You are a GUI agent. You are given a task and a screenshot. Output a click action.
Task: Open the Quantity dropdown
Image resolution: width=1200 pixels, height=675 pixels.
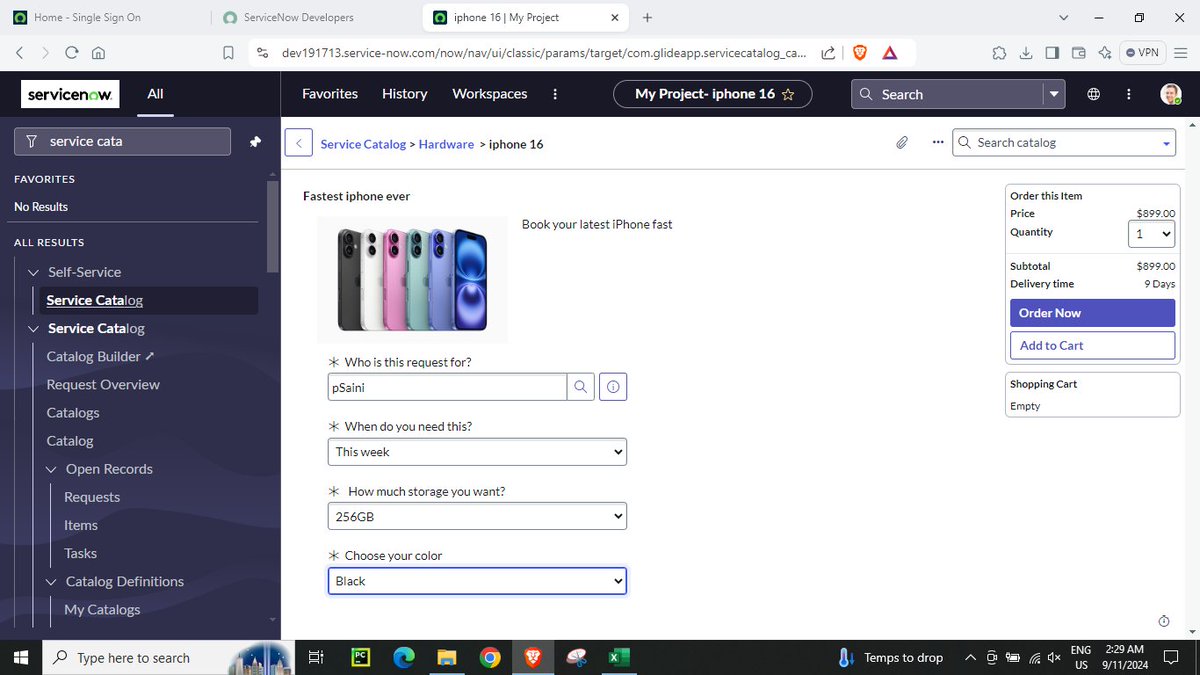click(x=1151, y=234)
